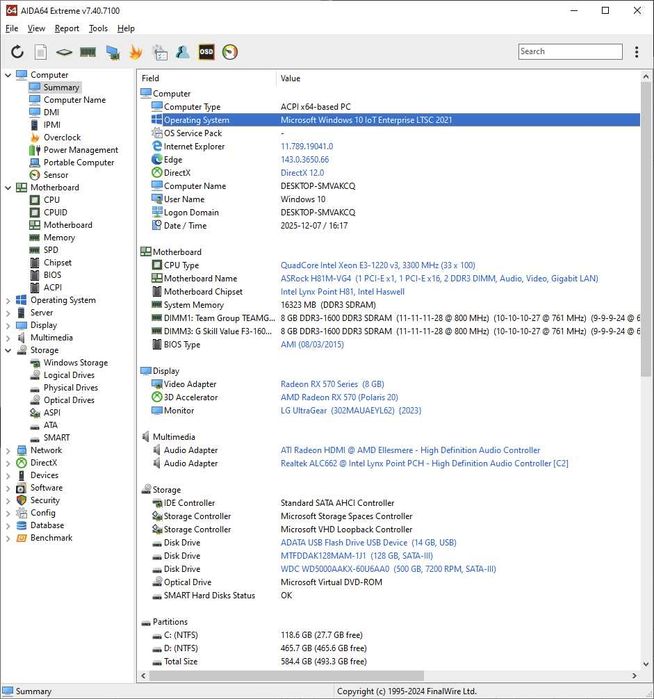Expand the Benchmark tree node

tap(8, 538)
